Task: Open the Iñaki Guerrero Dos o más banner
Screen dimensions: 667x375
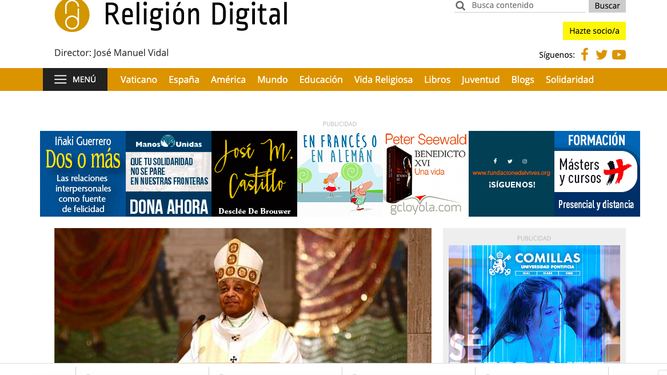Action: 83,174
